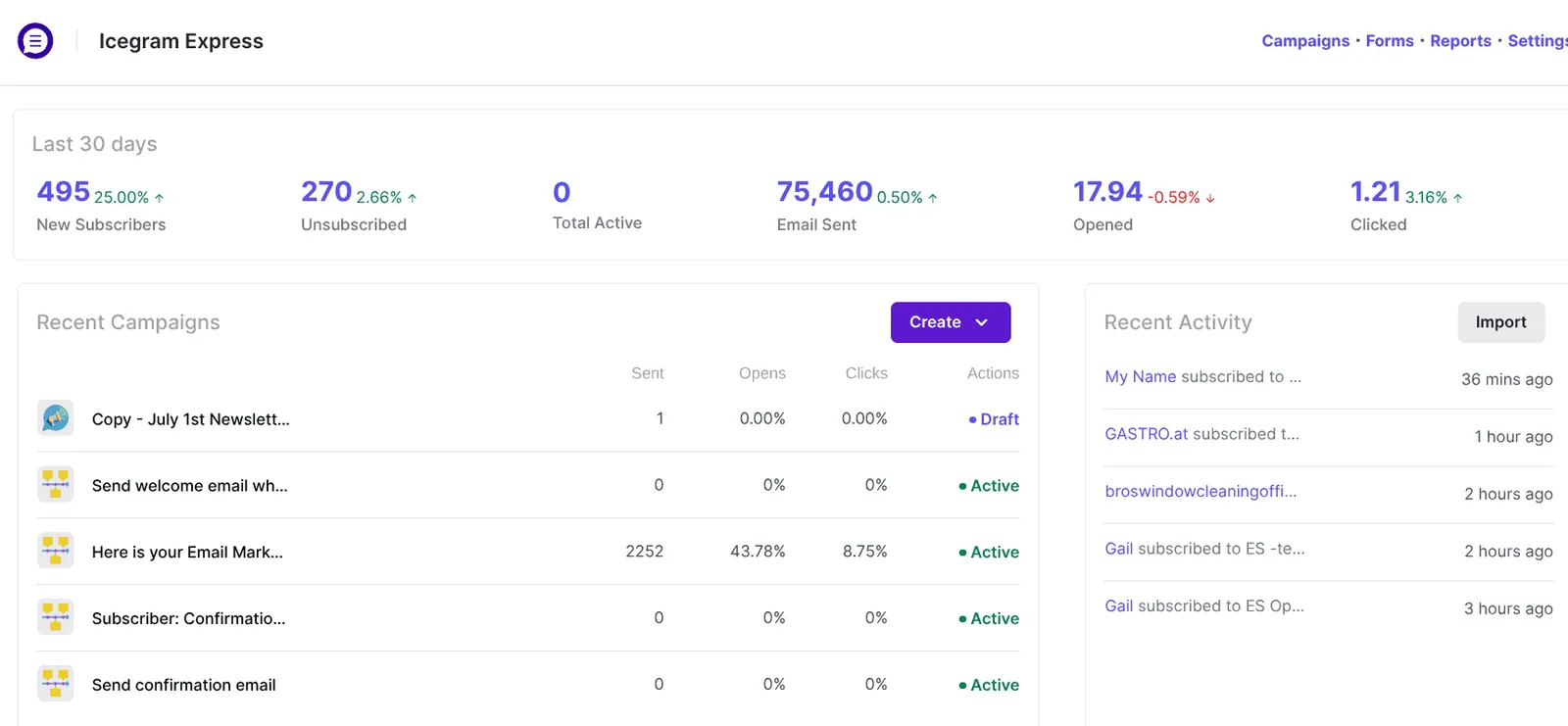Open the broswindowcleaningoffi... subscriber link
The width and height of the screenshot is (1568, 726).
pyautogui.click(x=1200, y=492)
